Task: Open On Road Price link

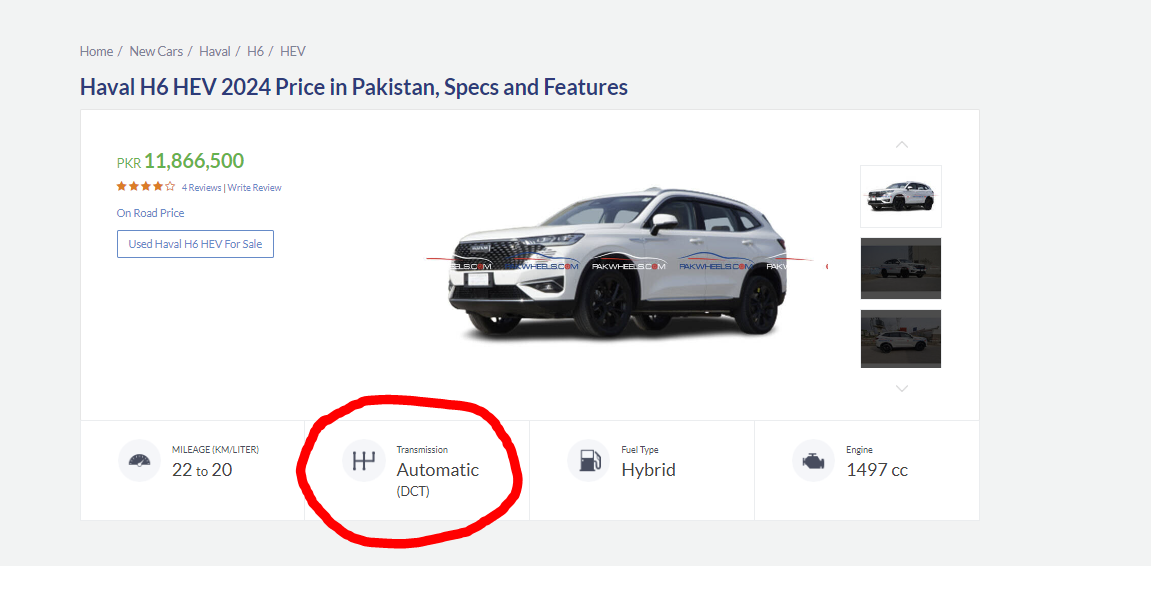Action: 150,213
